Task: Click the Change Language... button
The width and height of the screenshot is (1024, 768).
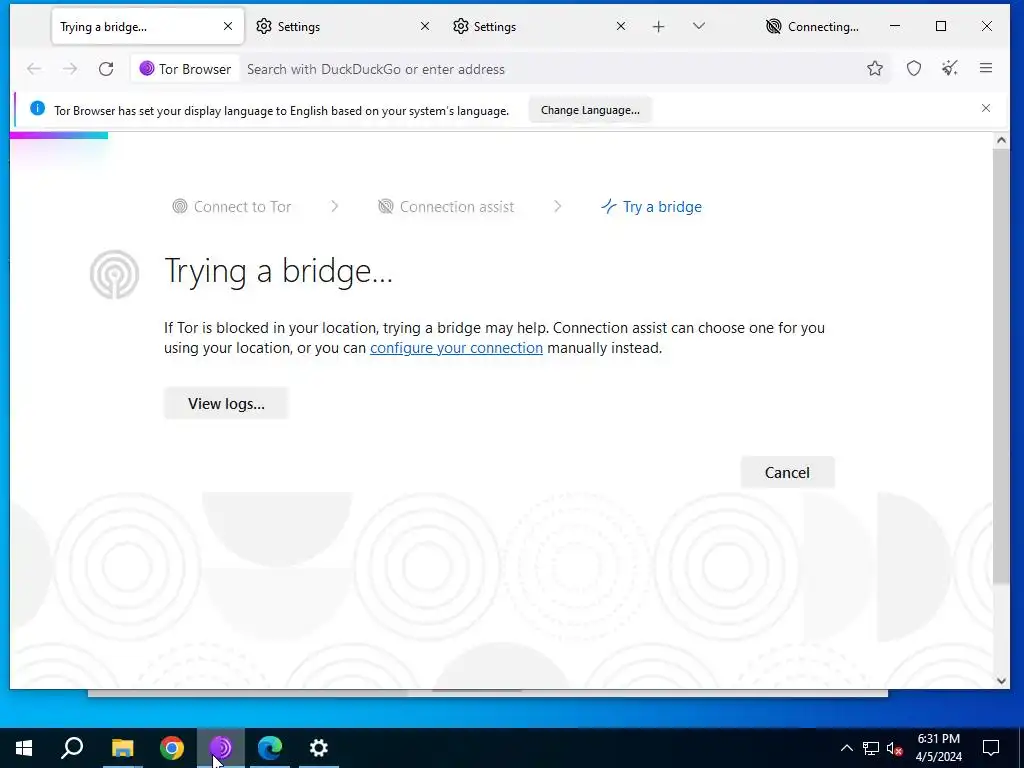Action: (x=590, y=110)
